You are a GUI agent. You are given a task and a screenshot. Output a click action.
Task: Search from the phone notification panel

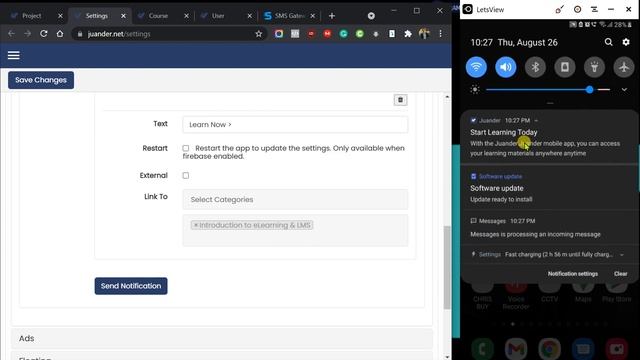608,42
